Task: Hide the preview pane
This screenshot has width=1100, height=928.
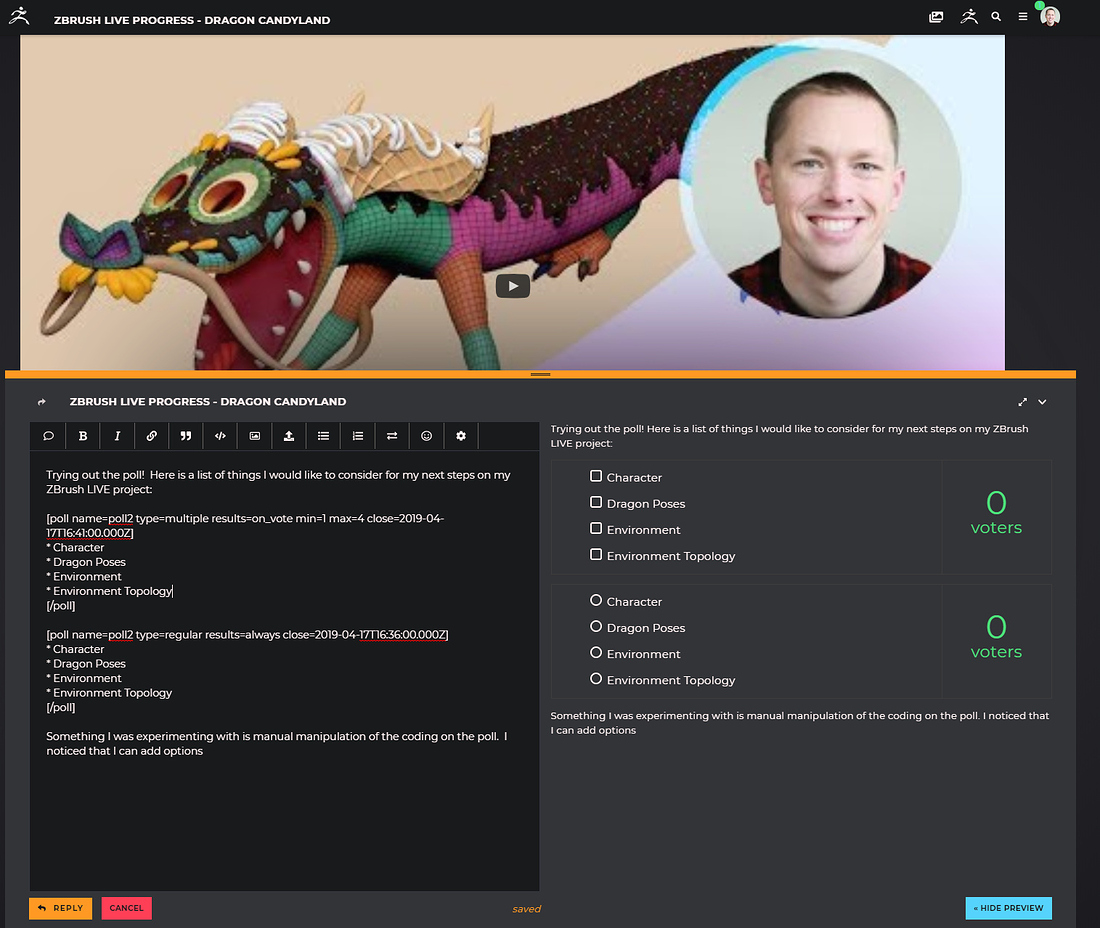Action: coord(1008,908)
